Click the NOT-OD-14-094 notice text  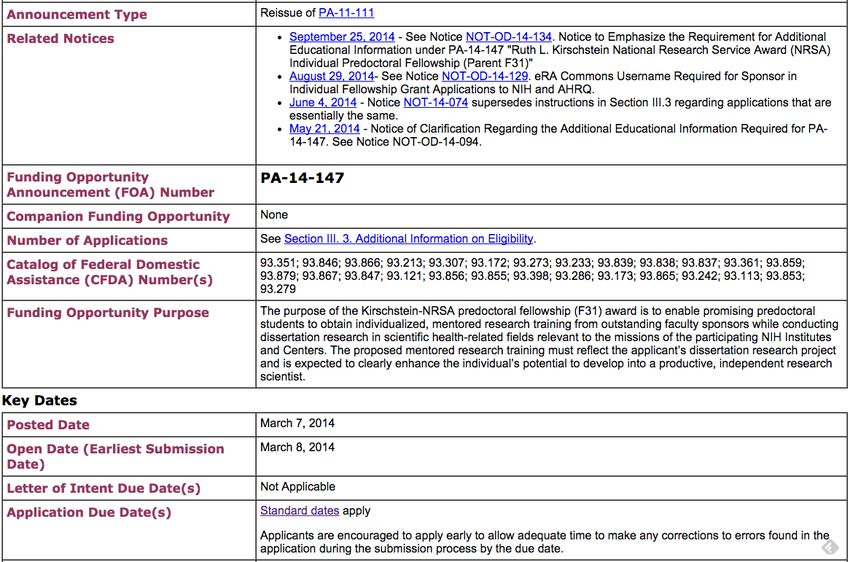[x=436, y=141]
